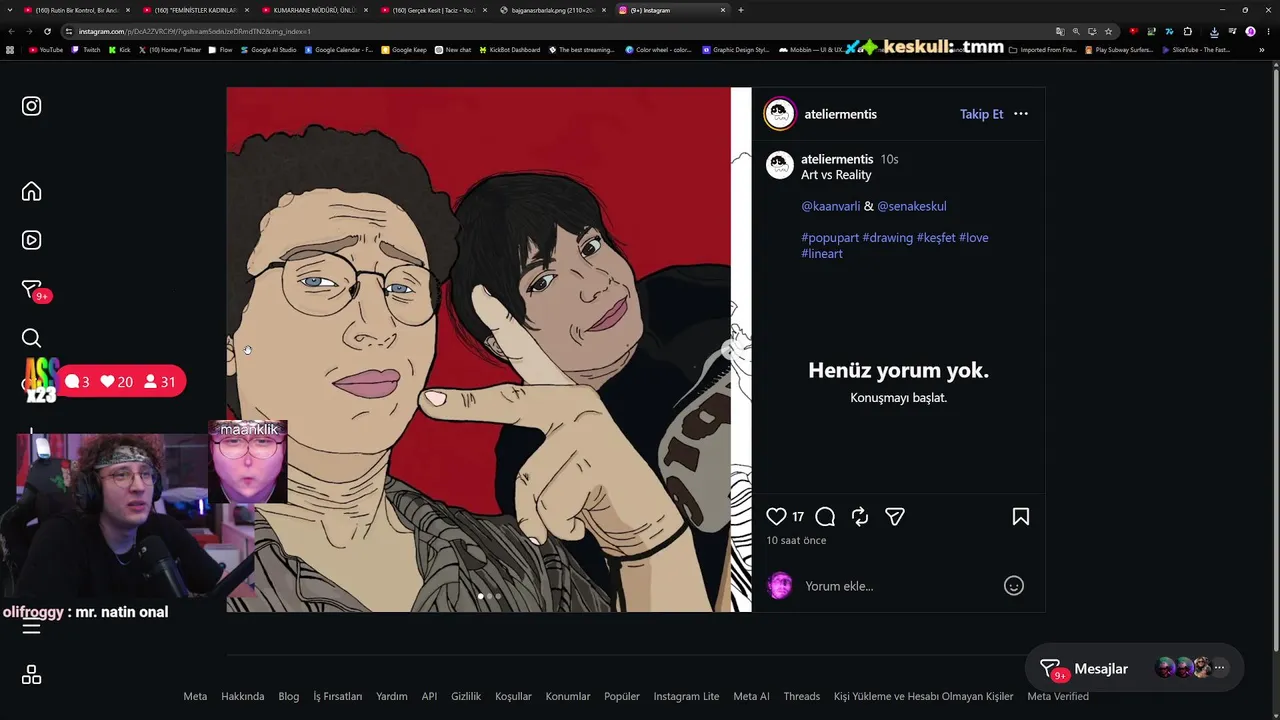Reload the page

click(49, 31)
